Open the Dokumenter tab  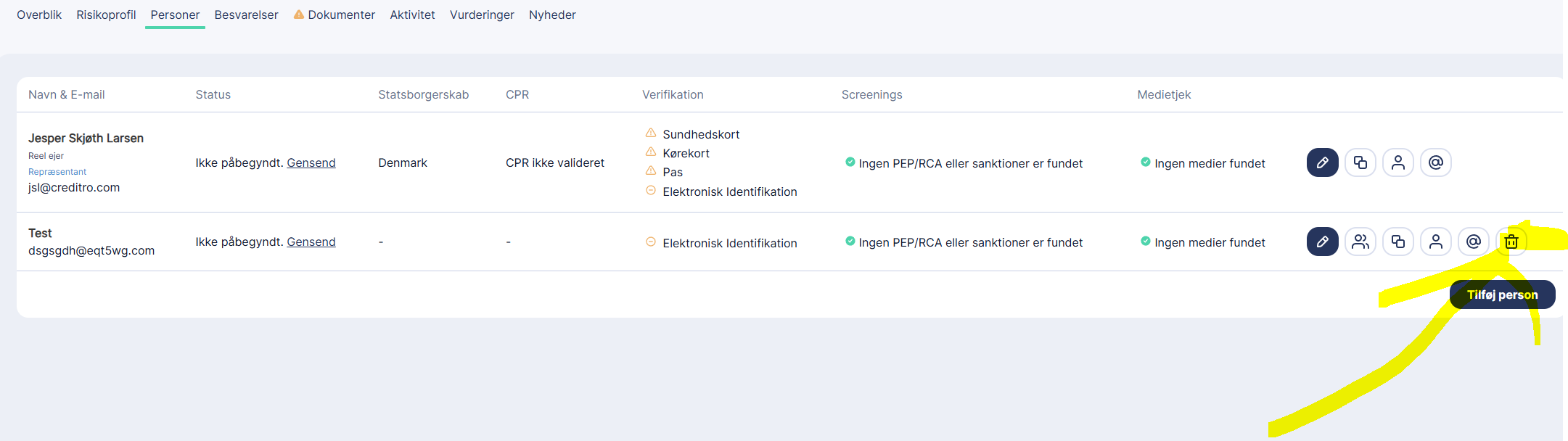[341, 15]
